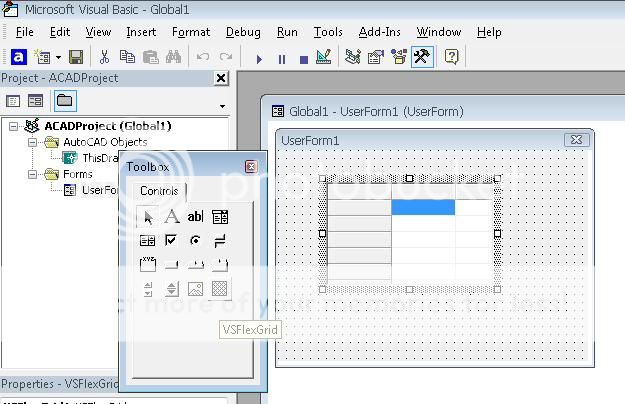Select the Label control tool
Viewport: 625px width, 404px height.
tap(172, 217)
